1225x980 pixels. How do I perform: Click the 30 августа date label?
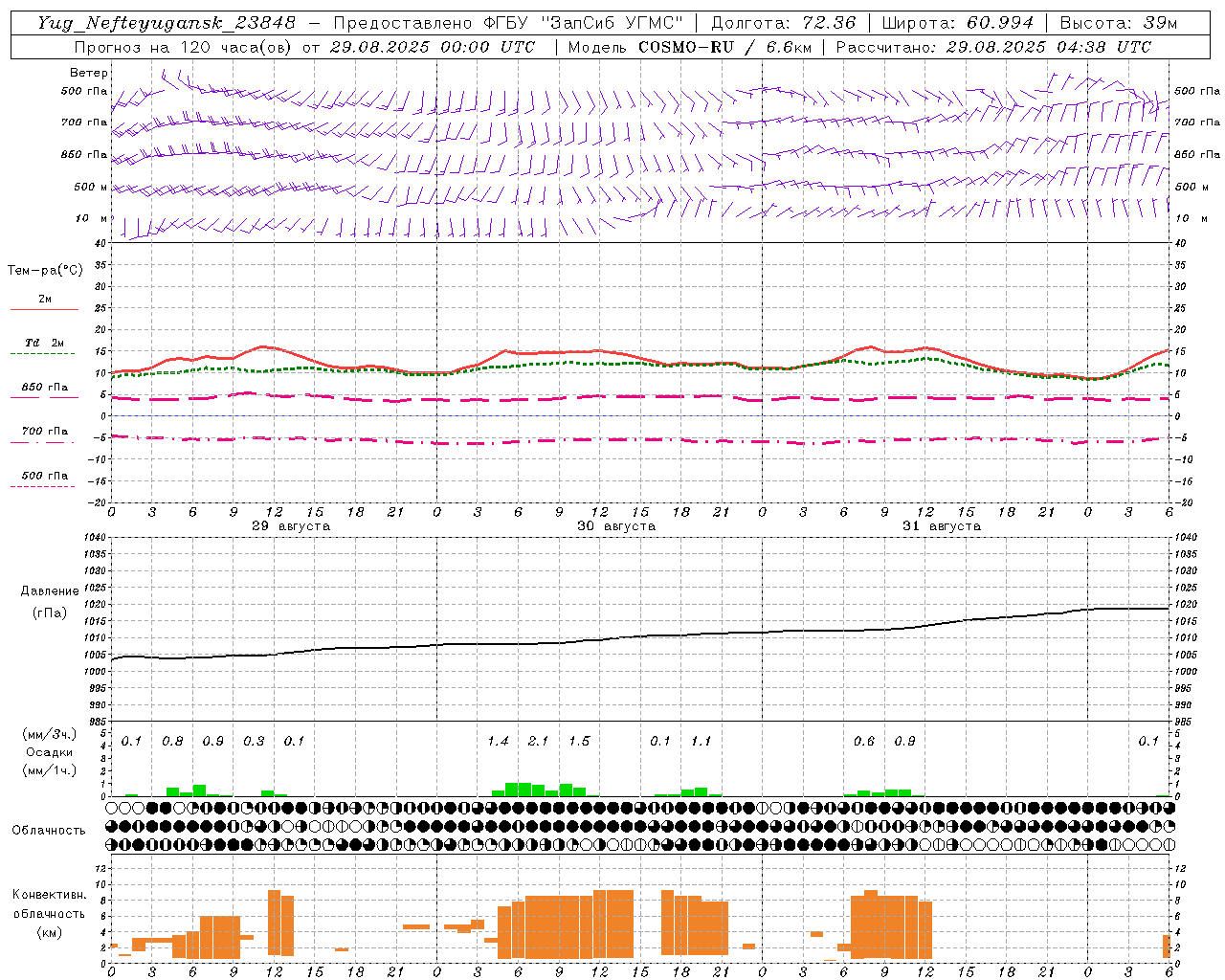616,526
